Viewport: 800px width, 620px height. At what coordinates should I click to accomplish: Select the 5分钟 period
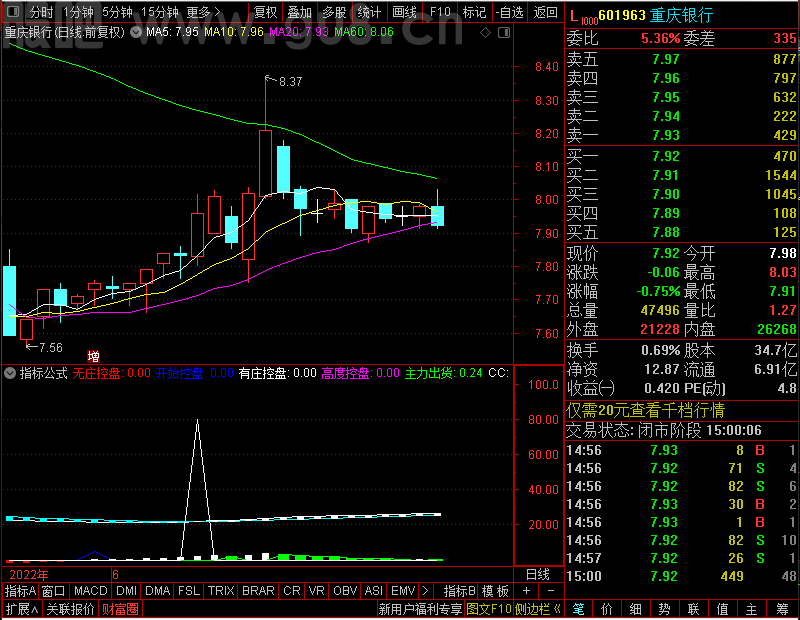tap(117, 12)
